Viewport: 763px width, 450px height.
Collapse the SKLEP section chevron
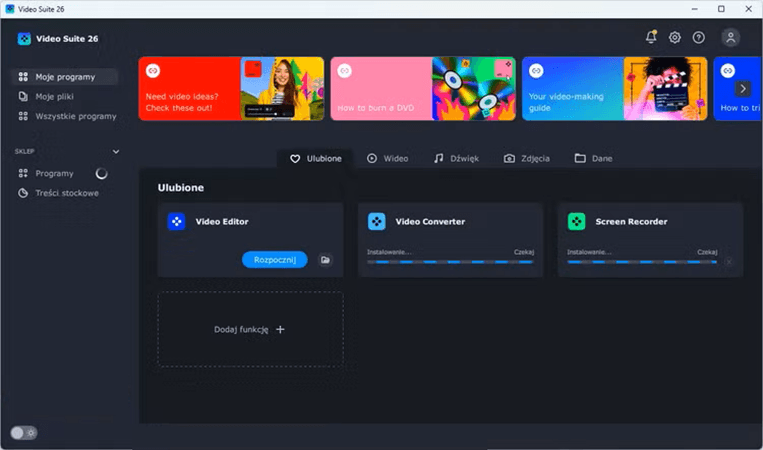(116, 151)
